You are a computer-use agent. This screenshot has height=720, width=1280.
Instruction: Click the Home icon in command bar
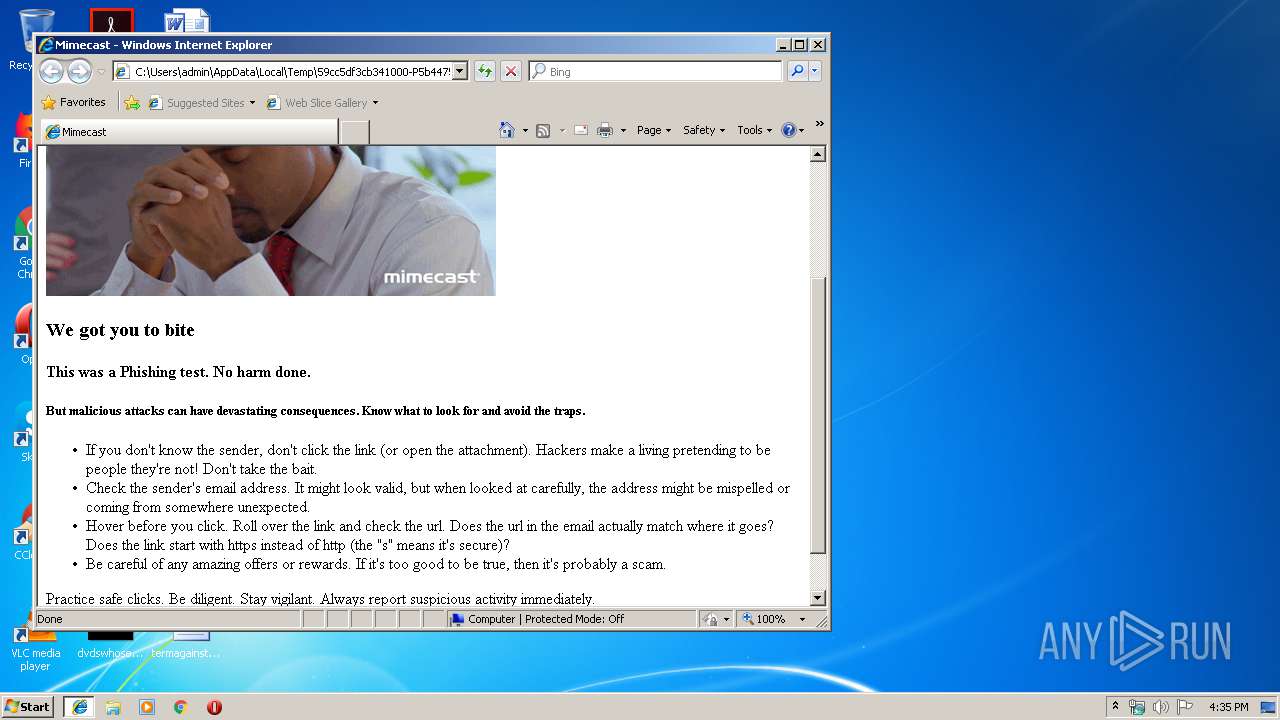[x=507, y=130]
